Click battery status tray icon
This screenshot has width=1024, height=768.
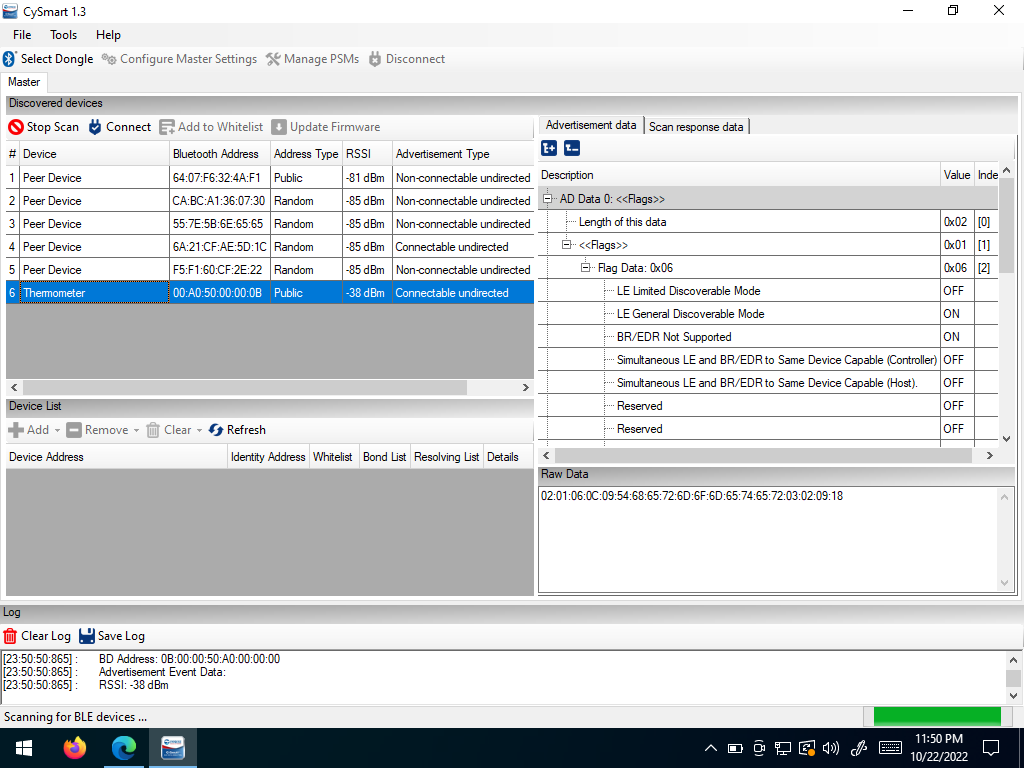(735, 748)
